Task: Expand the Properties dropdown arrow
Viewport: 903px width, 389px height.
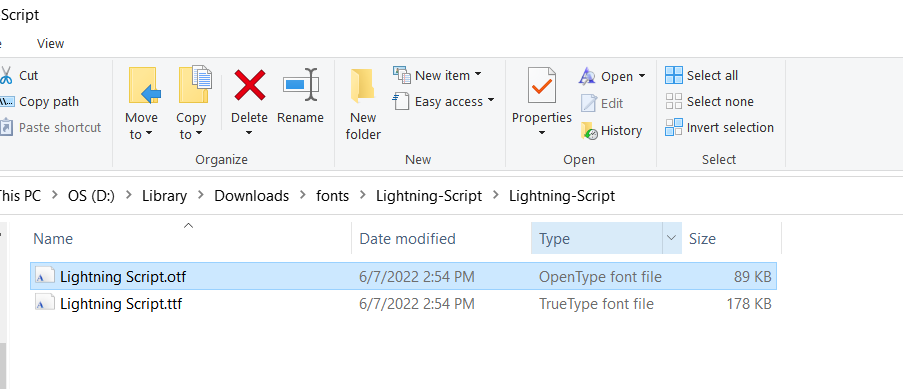Action: (x=541, y=133)
